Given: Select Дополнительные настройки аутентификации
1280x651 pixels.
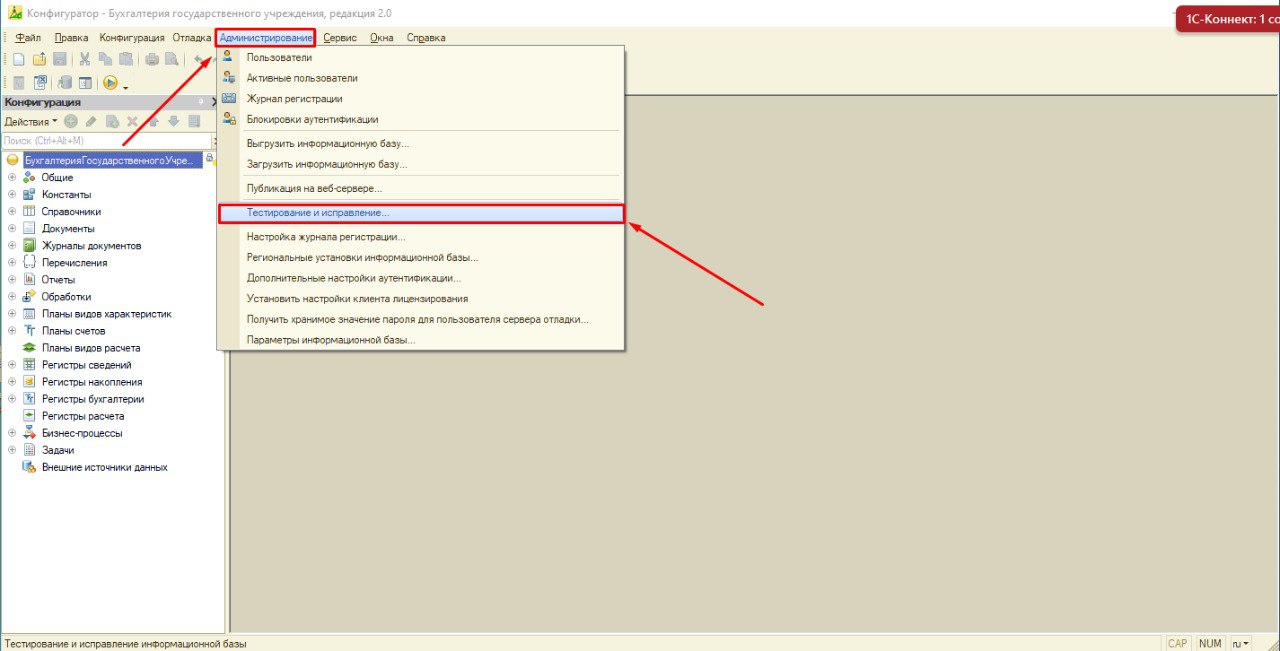Looking at the screenshot, I should click(x=420, y=278).
